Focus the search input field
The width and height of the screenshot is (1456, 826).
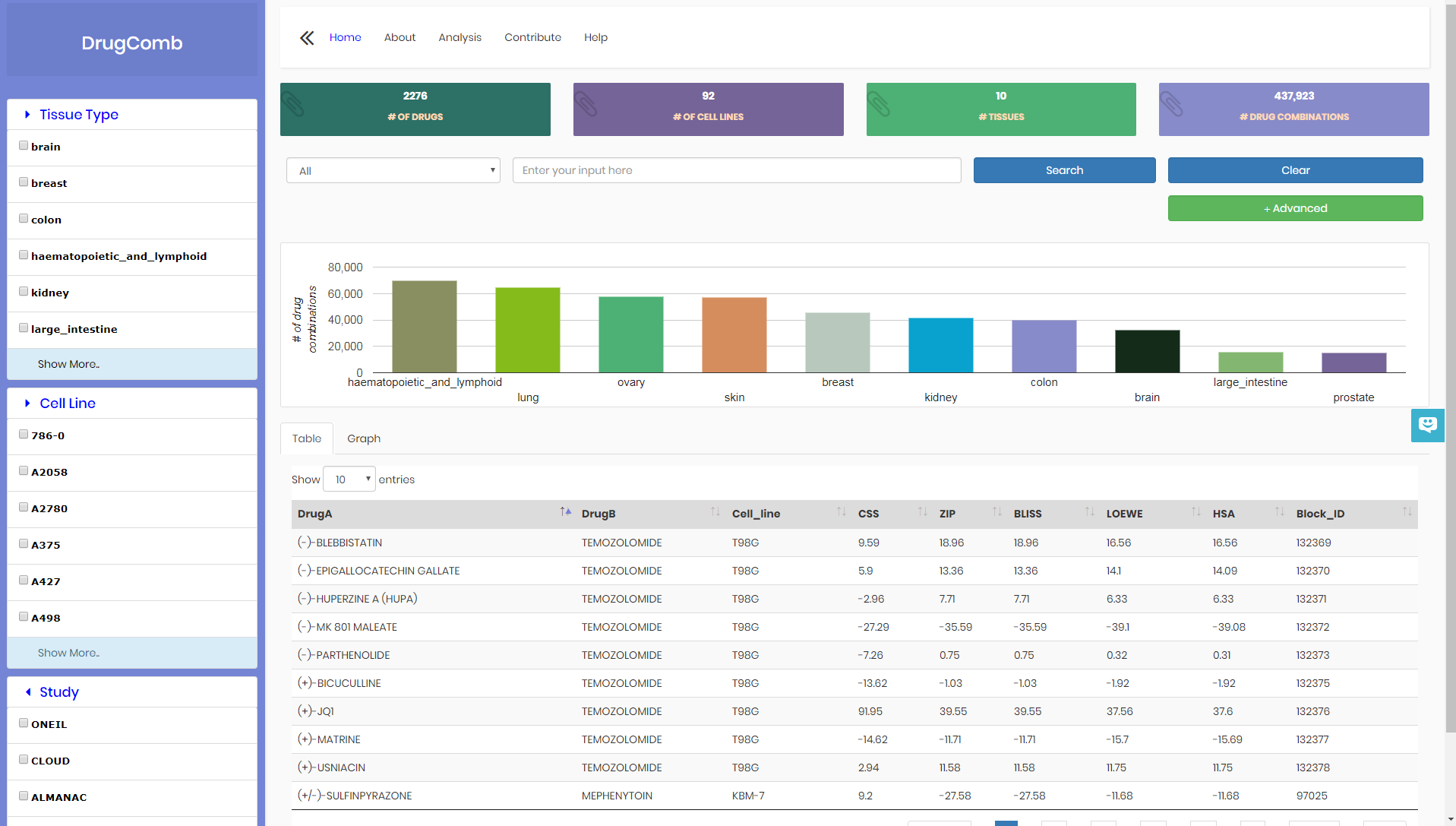736,171
